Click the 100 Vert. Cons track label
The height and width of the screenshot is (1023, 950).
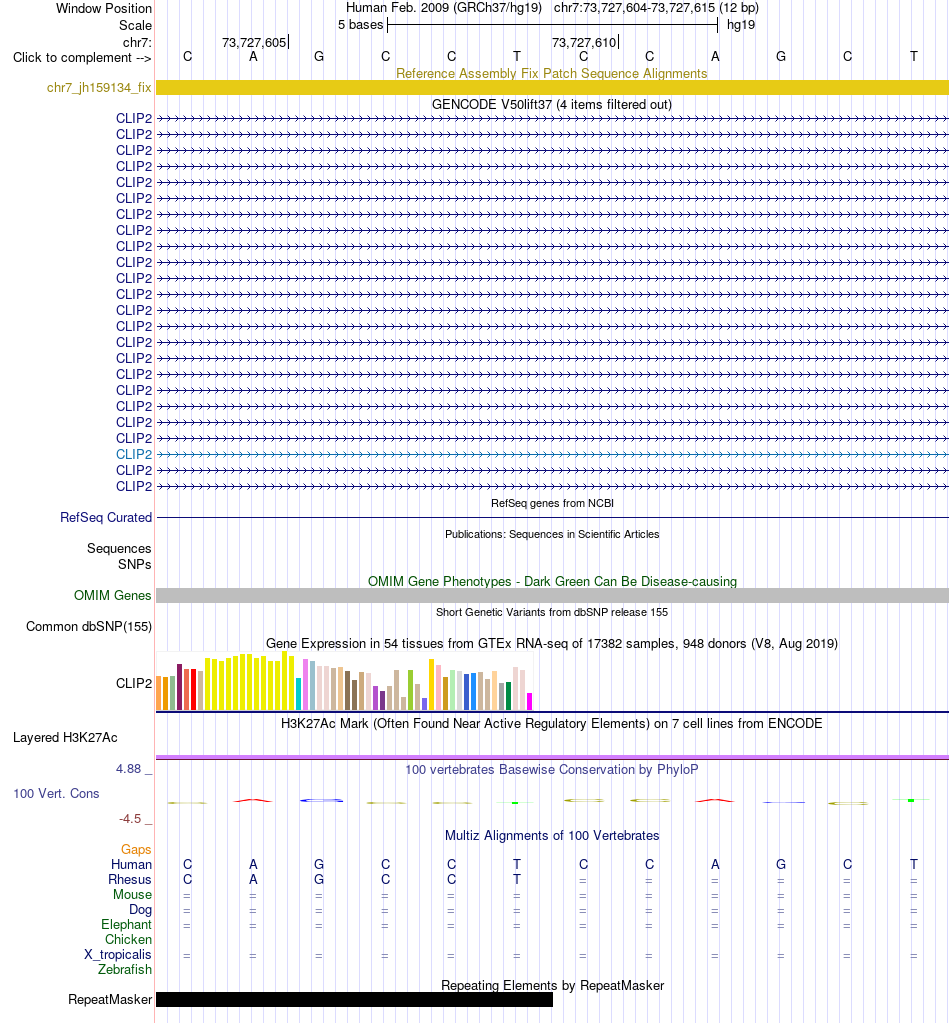(56, 793)
